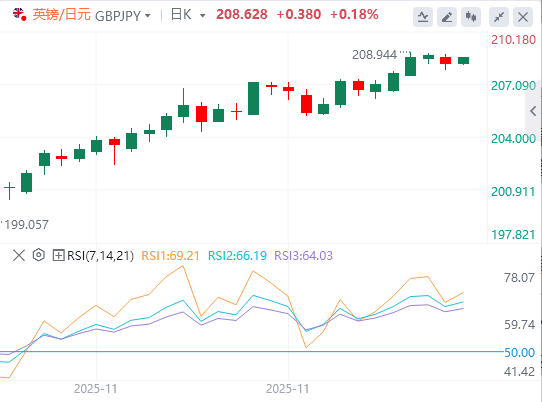
Task: Expand RSI panel with plus box icon
Action: point(58,255)
